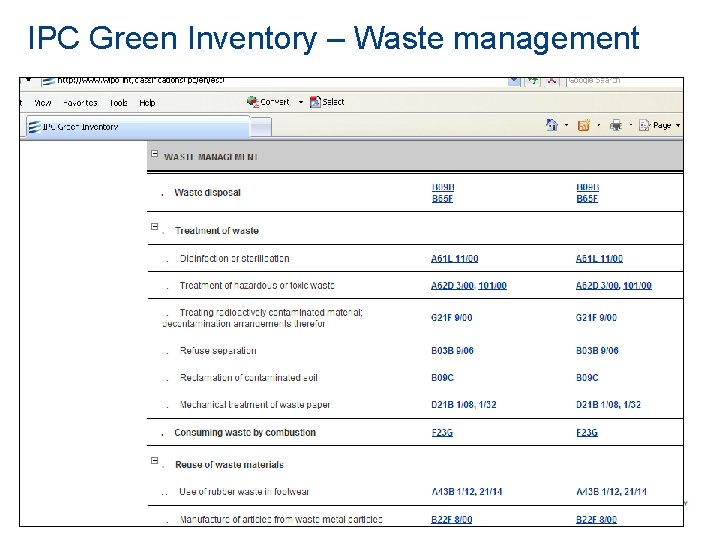720x540 pixels.
Task: Open the dropdown arrow next to Home icon
Action: [x=566, y=125]
